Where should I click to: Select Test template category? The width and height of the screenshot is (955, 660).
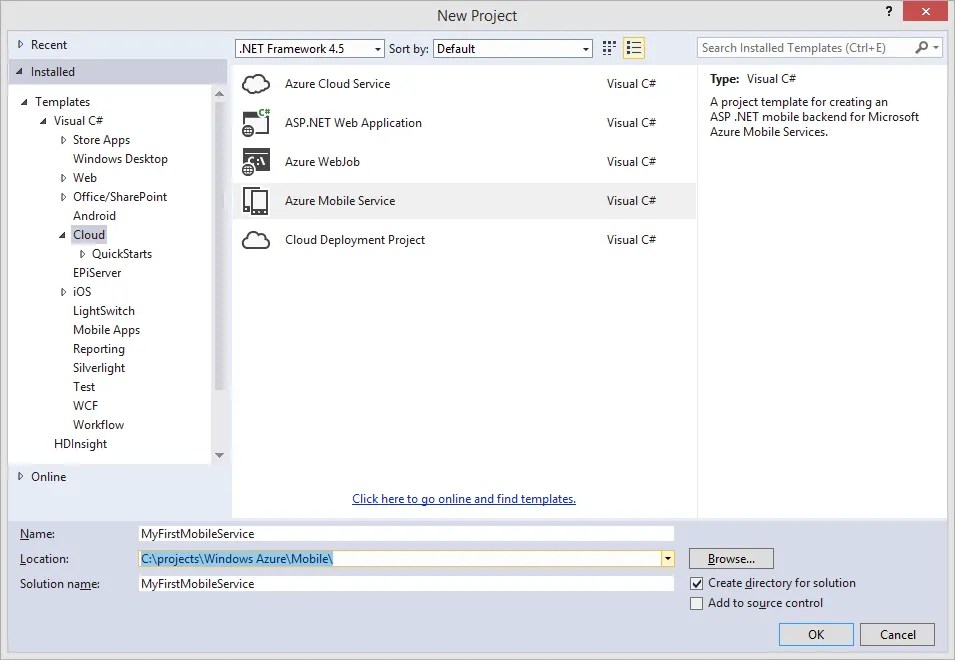pyautogui.click(x=84, y=387)
